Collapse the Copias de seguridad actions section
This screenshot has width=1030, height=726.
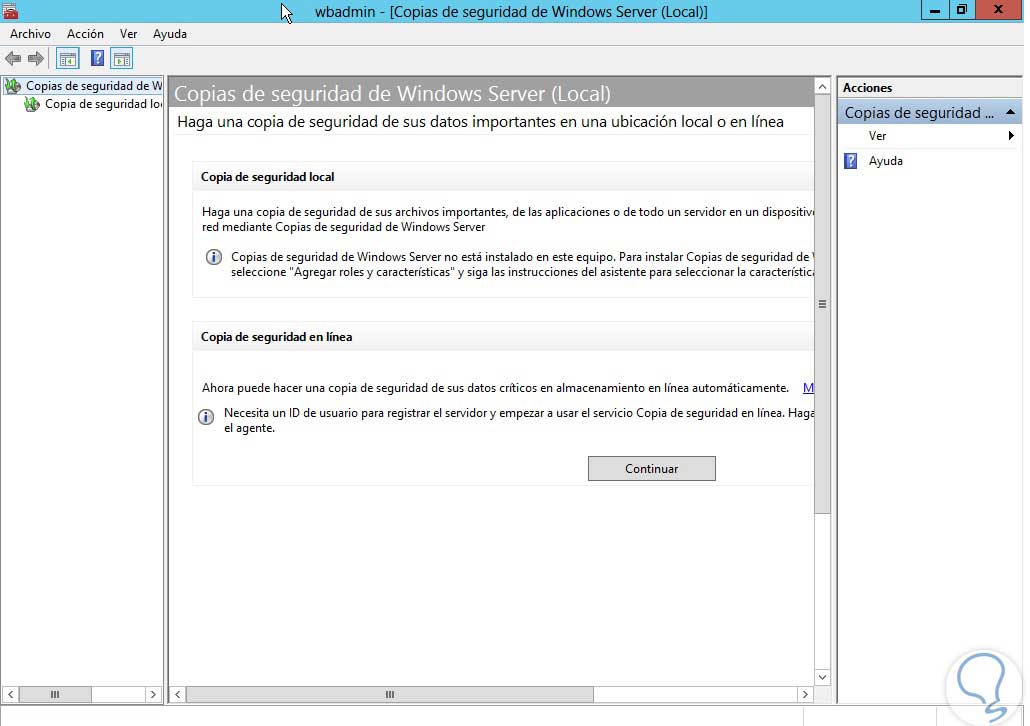click(1010, 112)
